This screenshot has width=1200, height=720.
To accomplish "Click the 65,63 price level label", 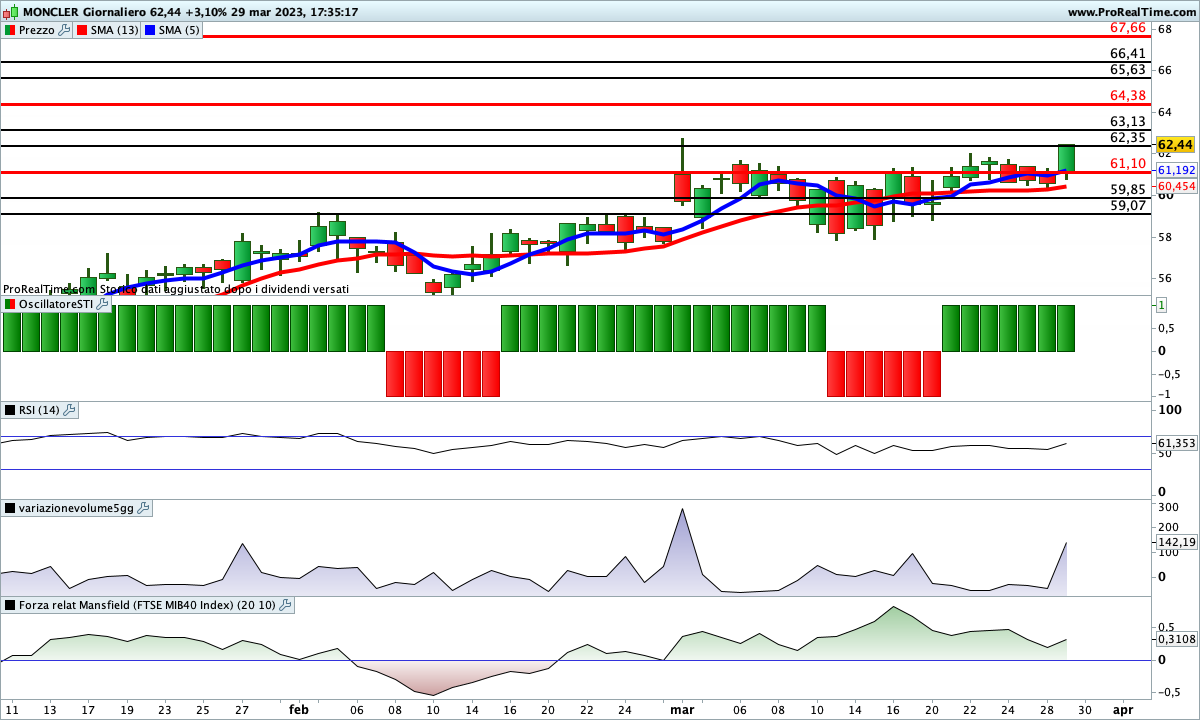I will click(x=1128, y=70).
